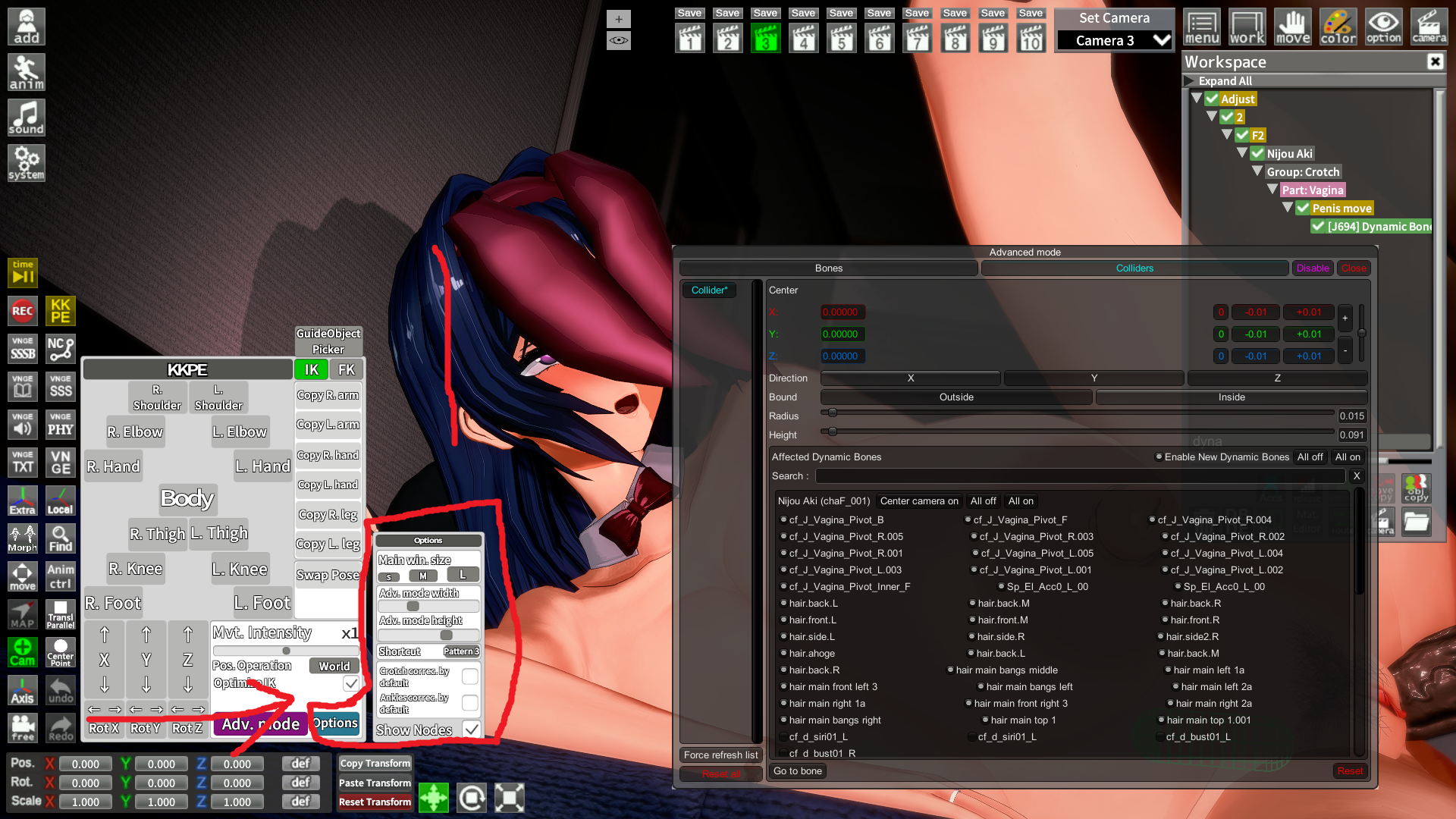1456x819 pixels.
Task: Adjust the collider Radius slider
Action: [x=833, y=413]
